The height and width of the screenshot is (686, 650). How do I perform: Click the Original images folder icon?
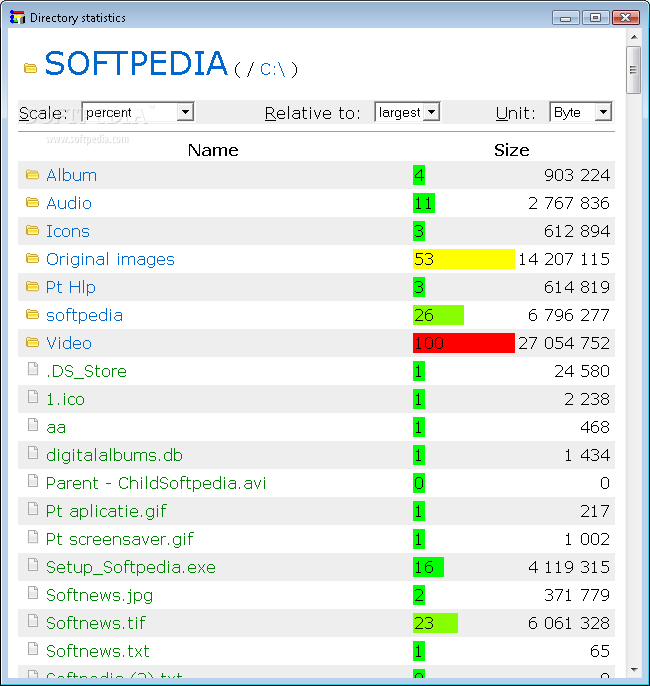(x=32, y=259)
